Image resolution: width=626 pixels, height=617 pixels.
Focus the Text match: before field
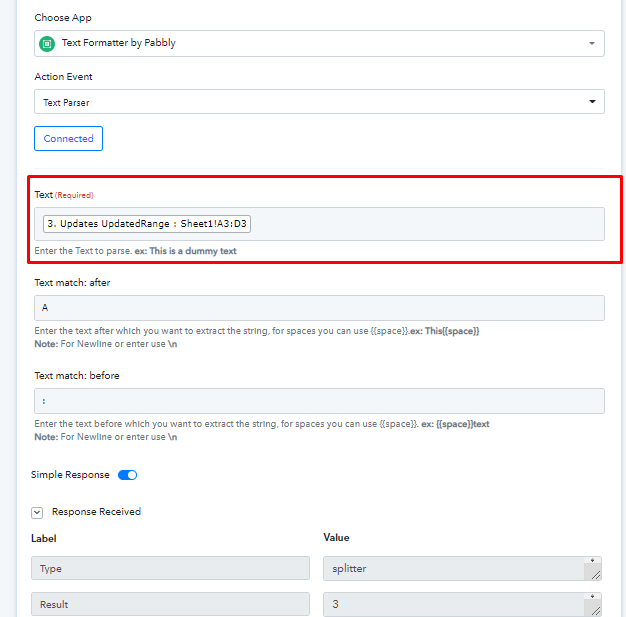319,401
